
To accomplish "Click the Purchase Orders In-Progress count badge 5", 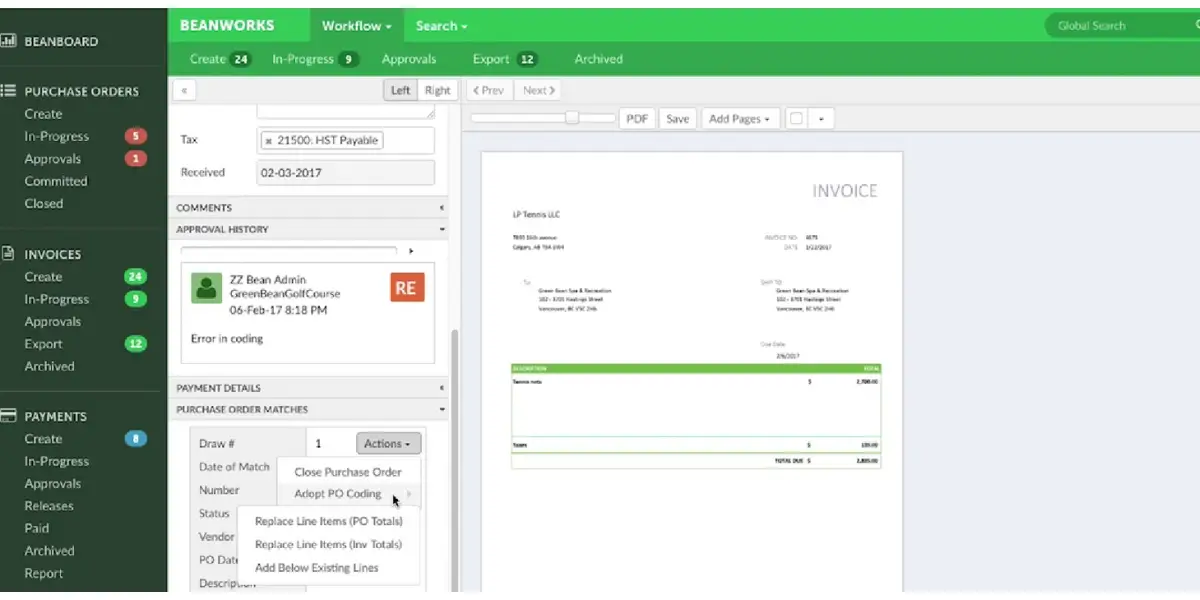I will (x=135, y=136).
